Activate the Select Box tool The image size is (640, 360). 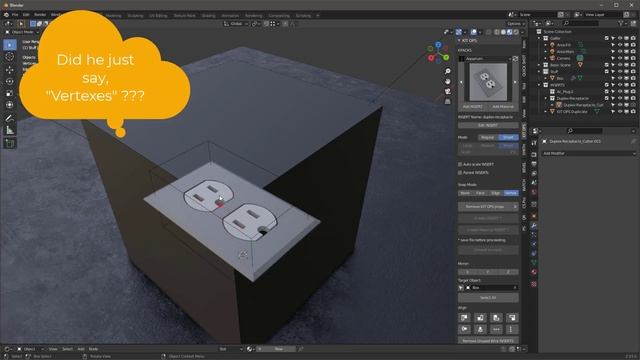click(x=10, y=44)
